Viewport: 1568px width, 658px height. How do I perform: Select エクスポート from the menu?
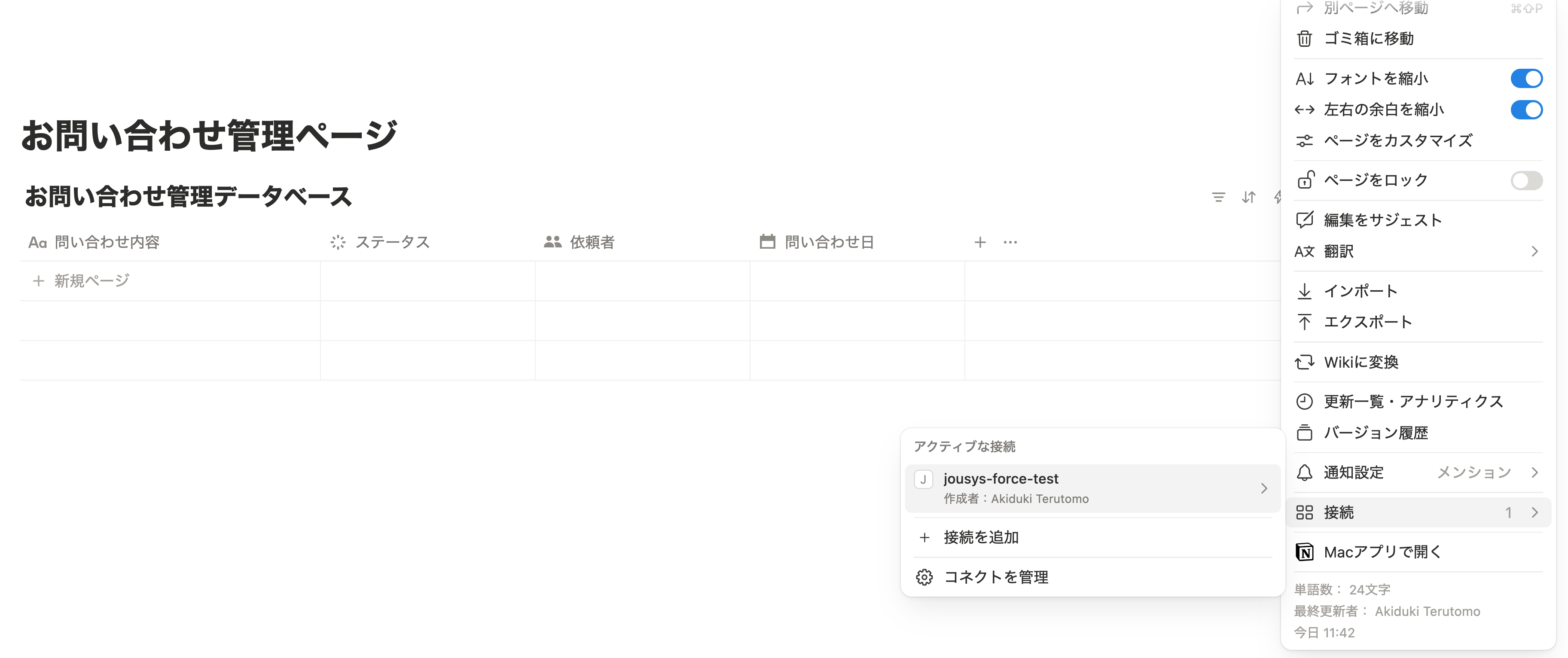1368,322
